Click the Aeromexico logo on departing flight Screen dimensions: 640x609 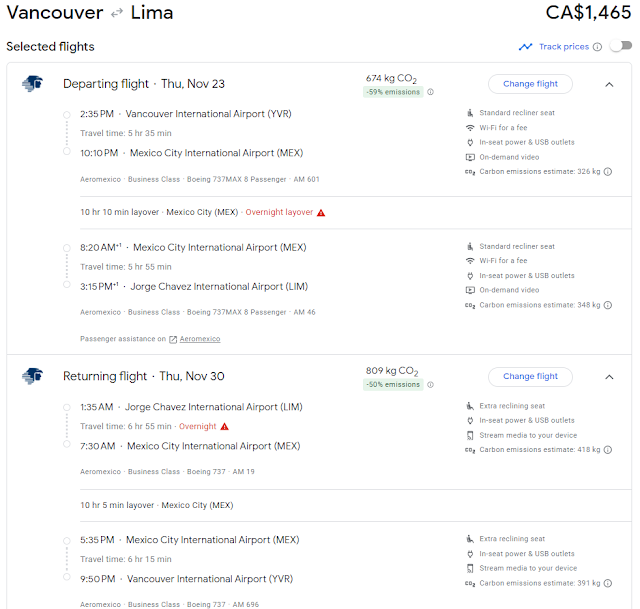point(33,84)
